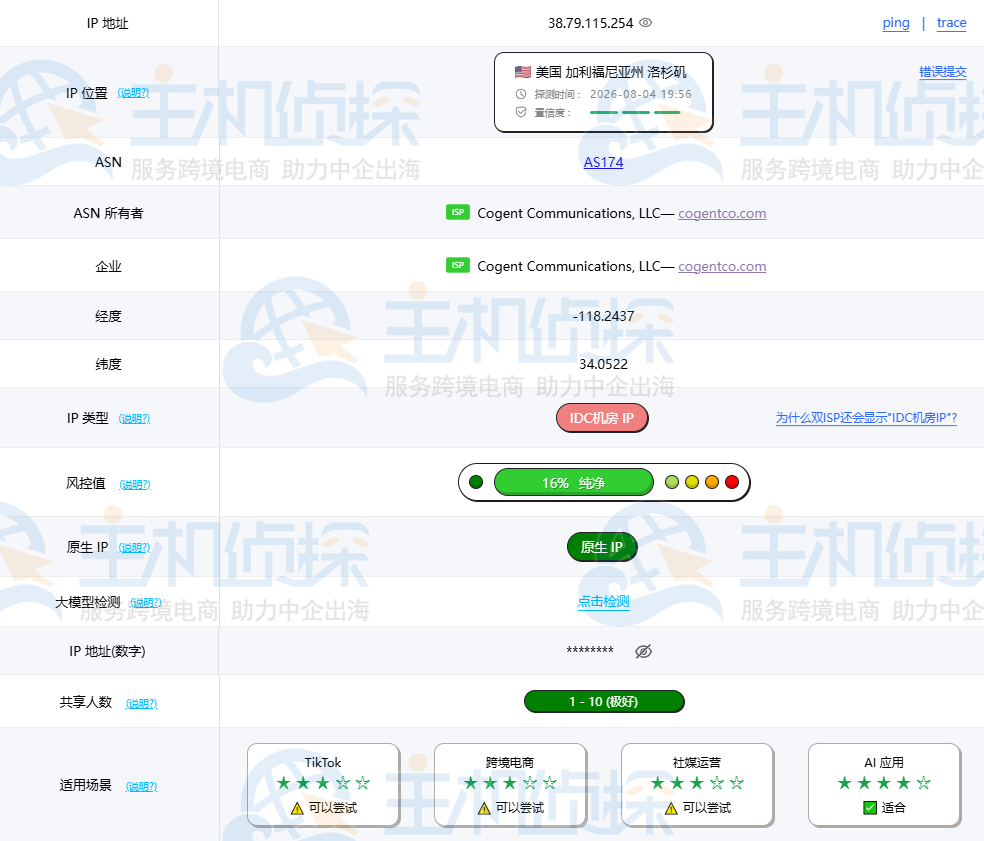Click the dark green risk dot

pos(476,482)
